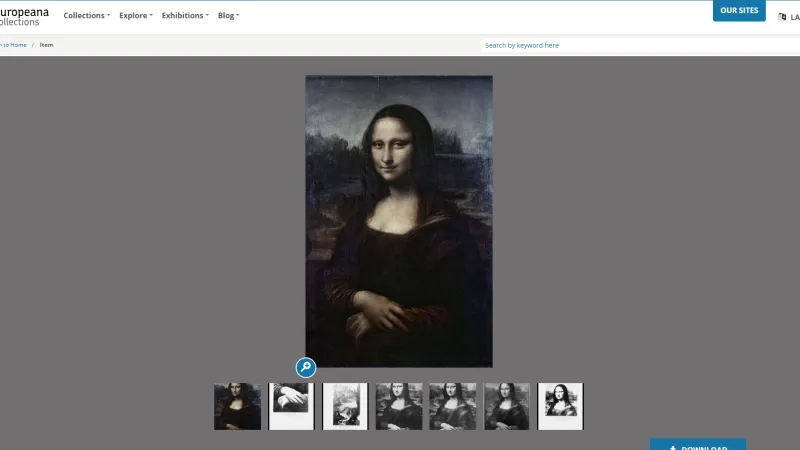Select the fourth grayscale portrait thumbnail

399,406
